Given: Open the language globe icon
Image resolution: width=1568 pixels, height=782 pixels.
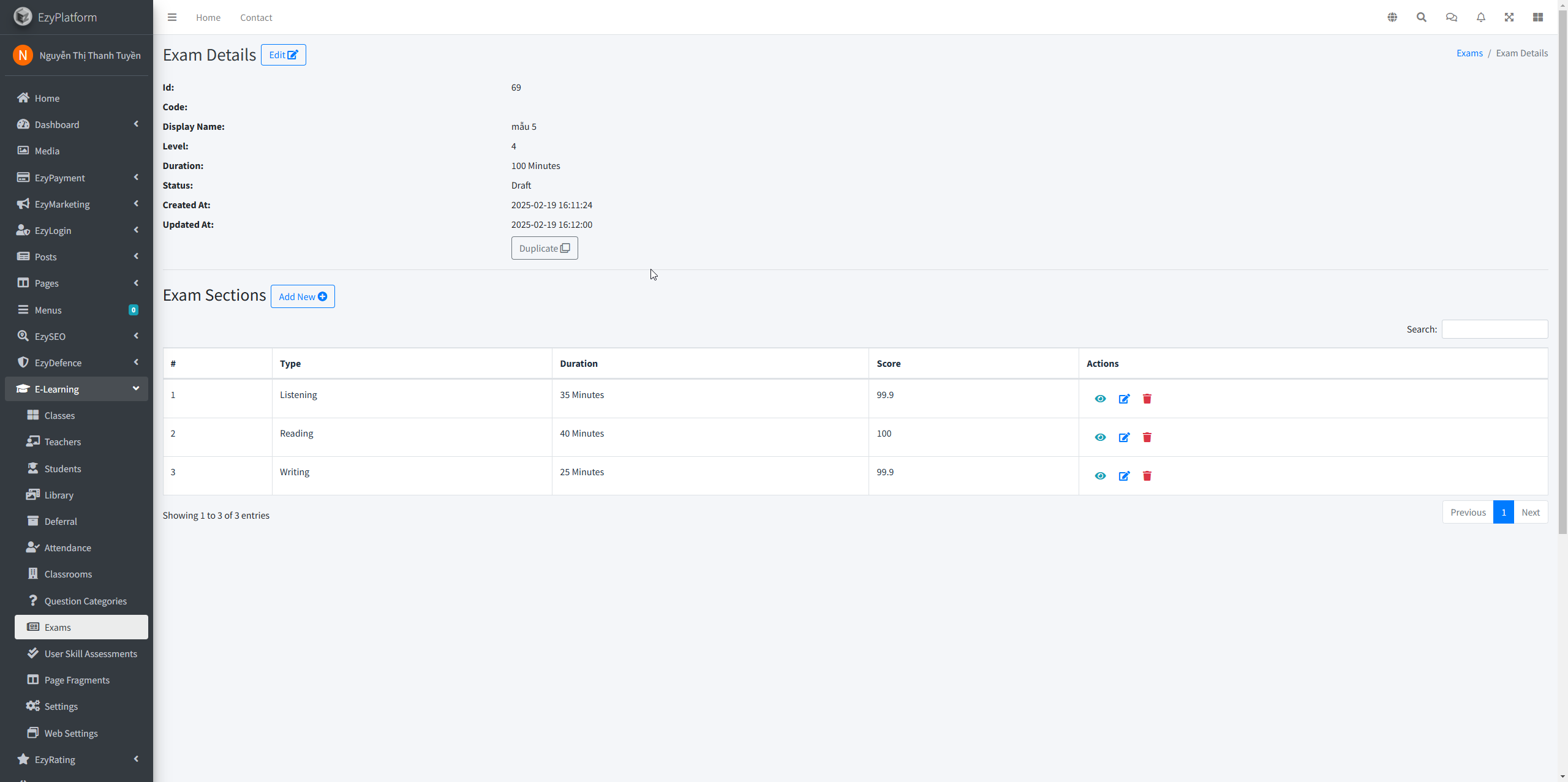Looking at the screenshot, I should pos(1392,17).
